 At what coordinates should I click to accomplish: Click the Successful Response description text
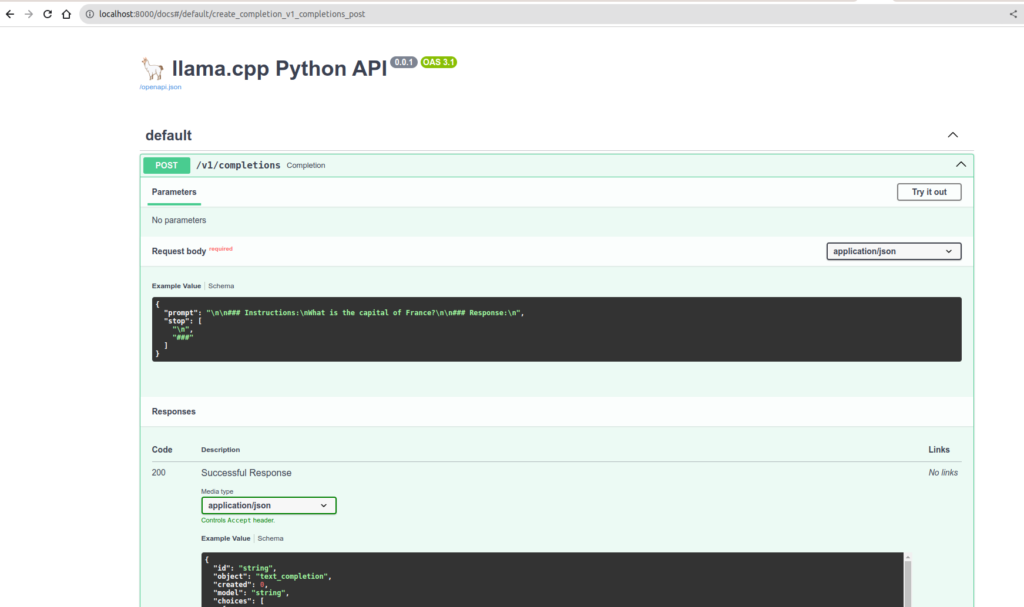point(246,473)
